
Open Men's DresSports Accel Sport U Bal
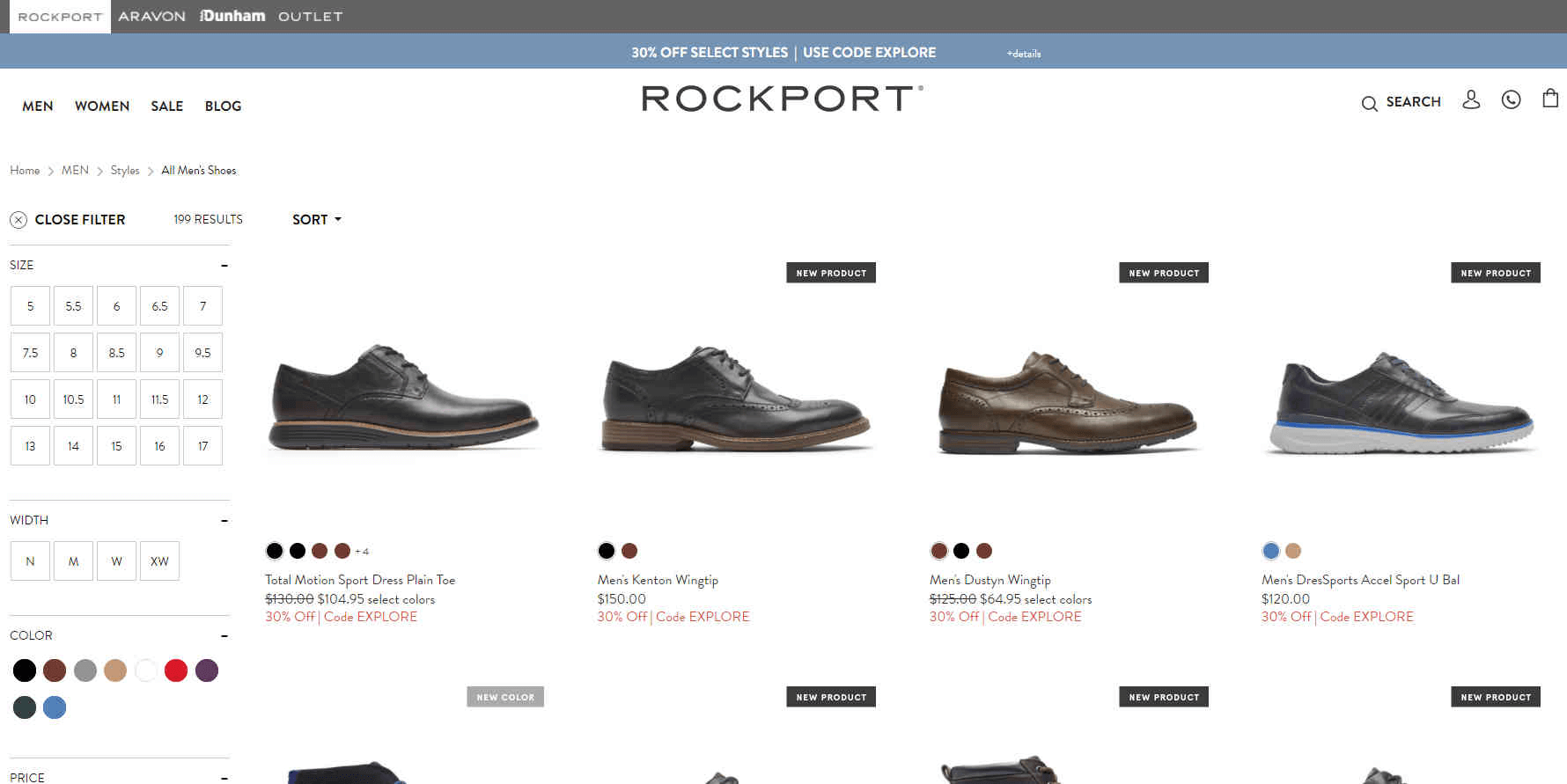(x=1360, y=580)
